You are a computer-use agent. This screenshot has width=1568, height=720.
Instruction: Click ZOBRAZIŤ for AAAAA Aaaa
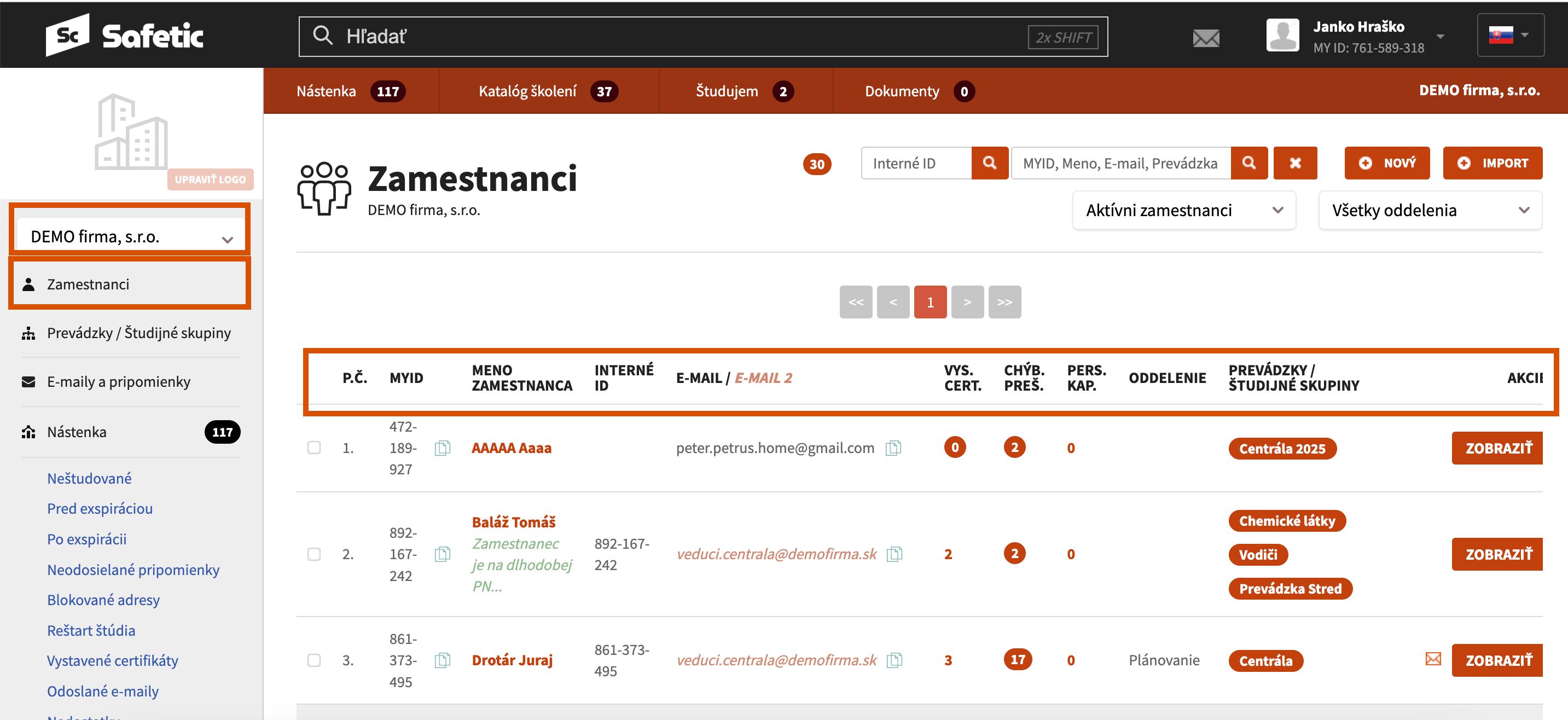(1497, 448)
